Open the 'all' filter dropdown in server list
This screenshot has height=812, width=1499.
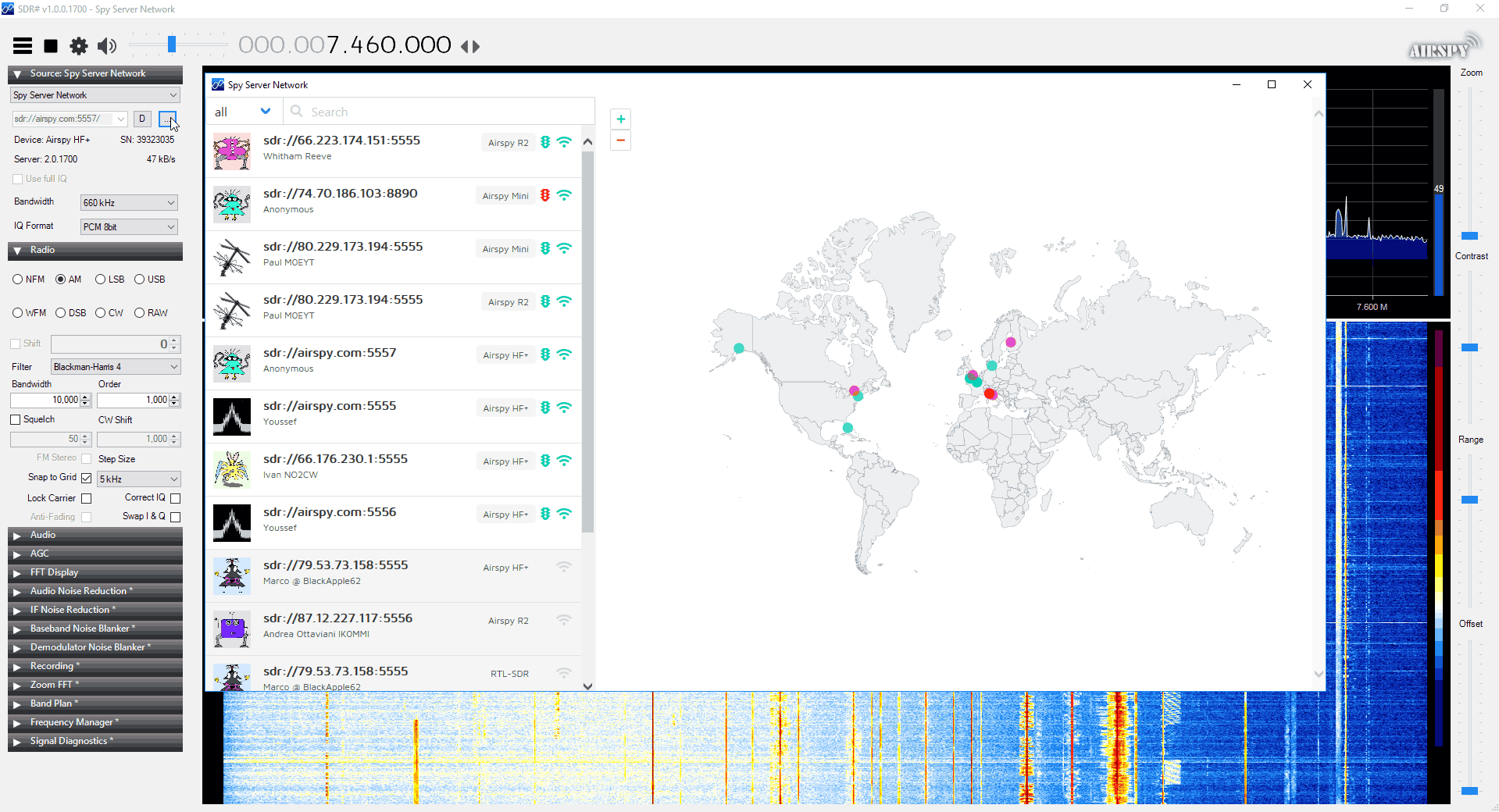click(243, 112)
